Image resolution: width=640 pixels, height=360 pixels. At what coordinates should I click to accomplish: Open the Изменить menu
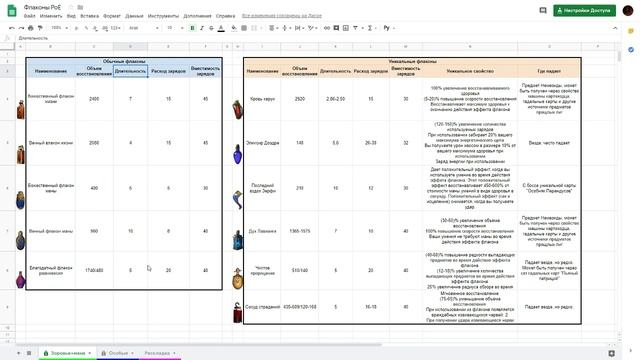[51, 16]
